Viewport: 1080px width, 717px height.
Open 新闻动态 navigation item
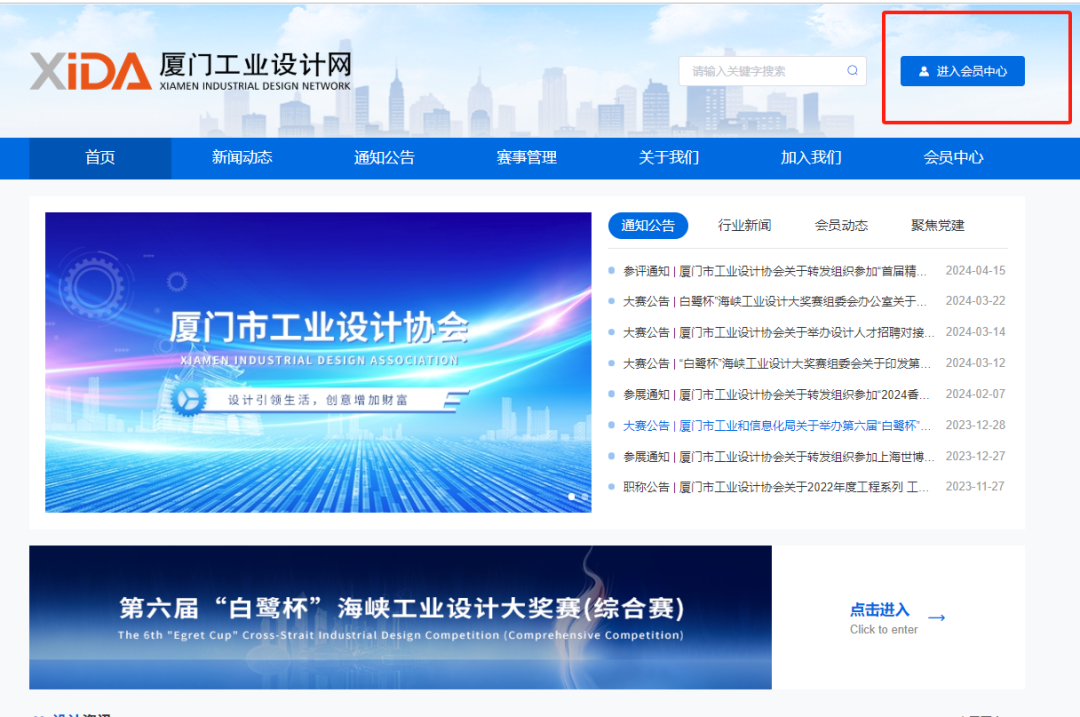242,158
